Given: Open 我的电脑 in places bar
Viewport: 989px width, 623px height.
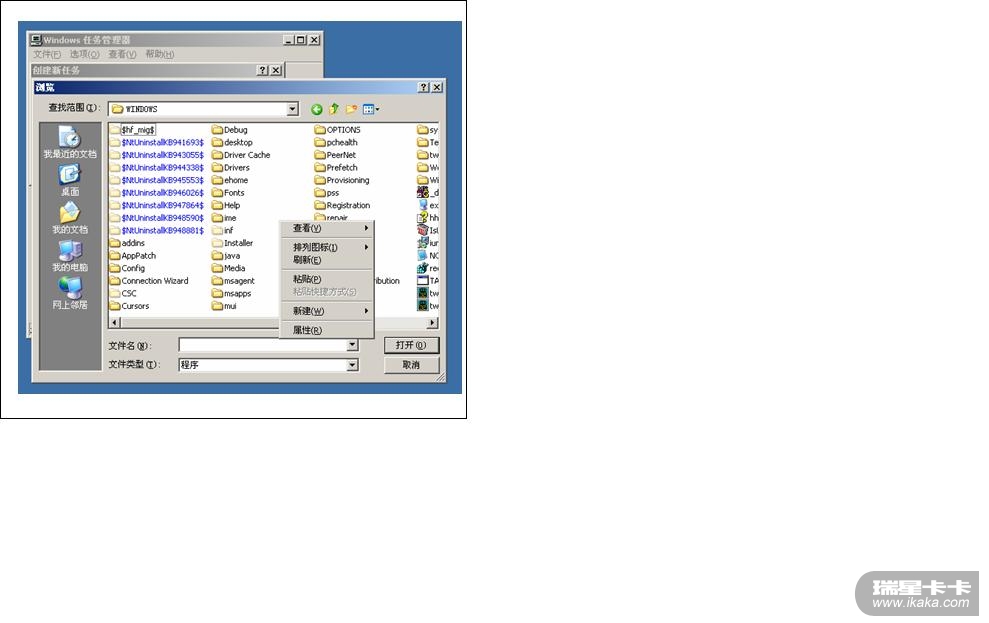Looking at the screenshot, I should 70,256.
